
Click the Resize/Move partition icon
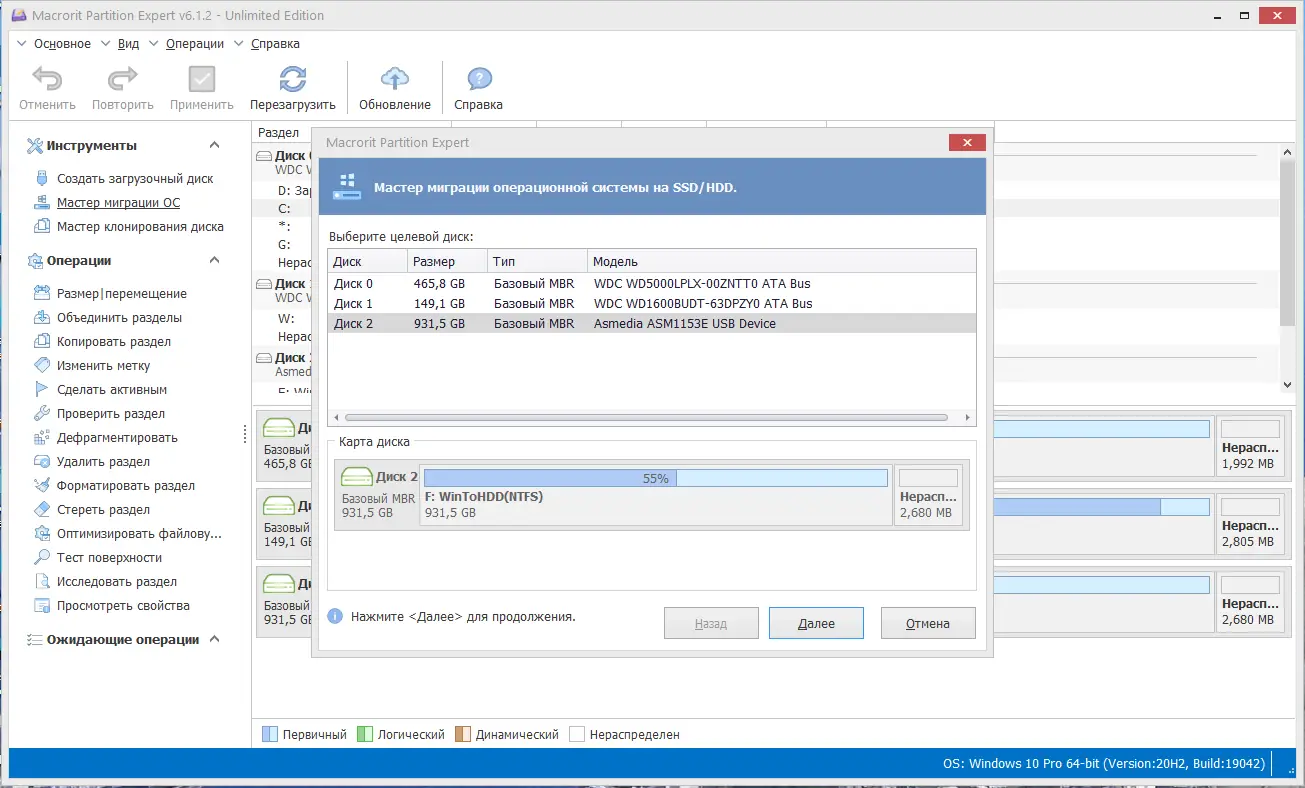pos(41,294)
